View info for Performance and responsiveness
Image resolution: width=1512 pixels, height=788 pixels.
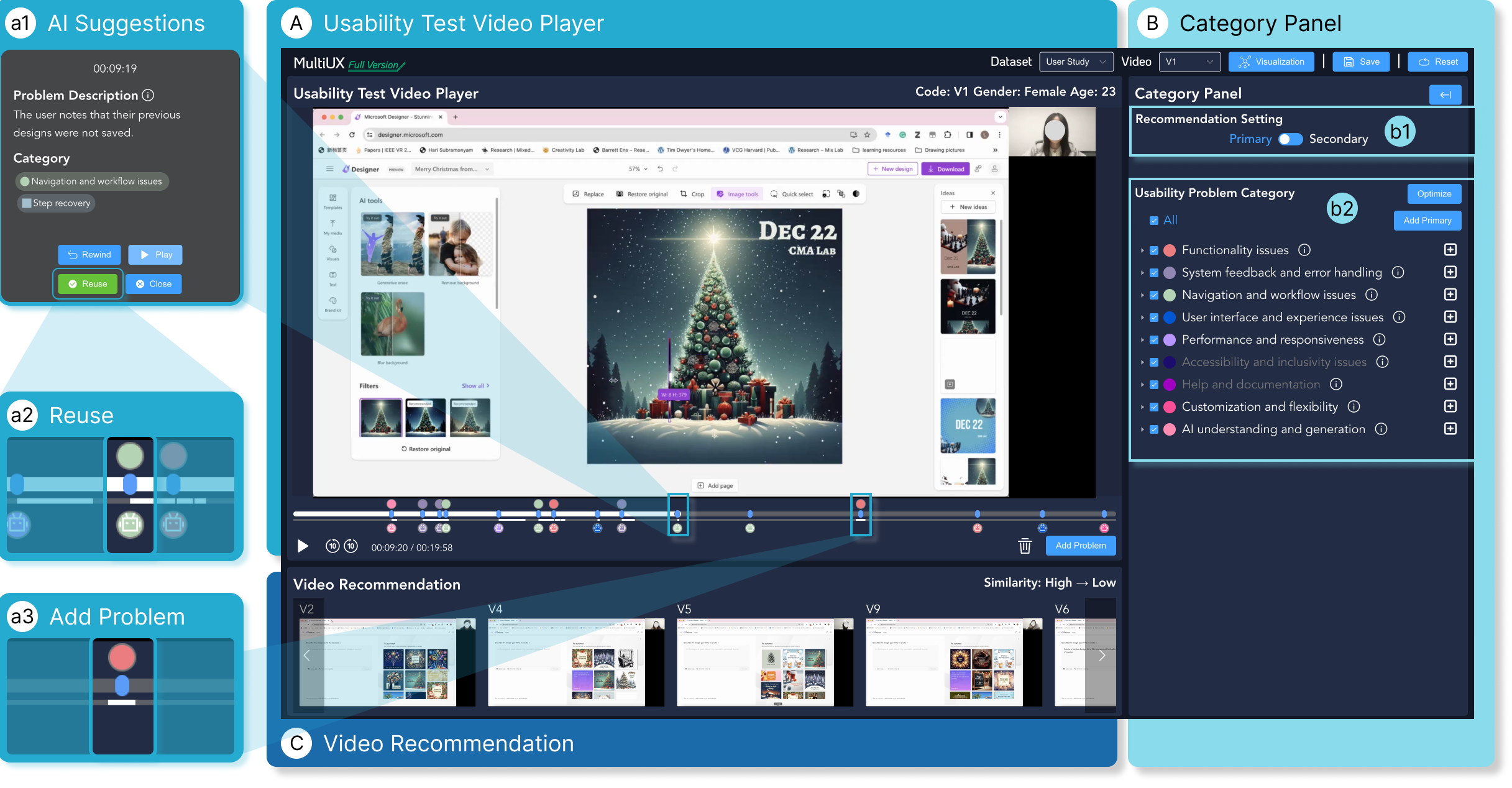[x=1380, y=339]
